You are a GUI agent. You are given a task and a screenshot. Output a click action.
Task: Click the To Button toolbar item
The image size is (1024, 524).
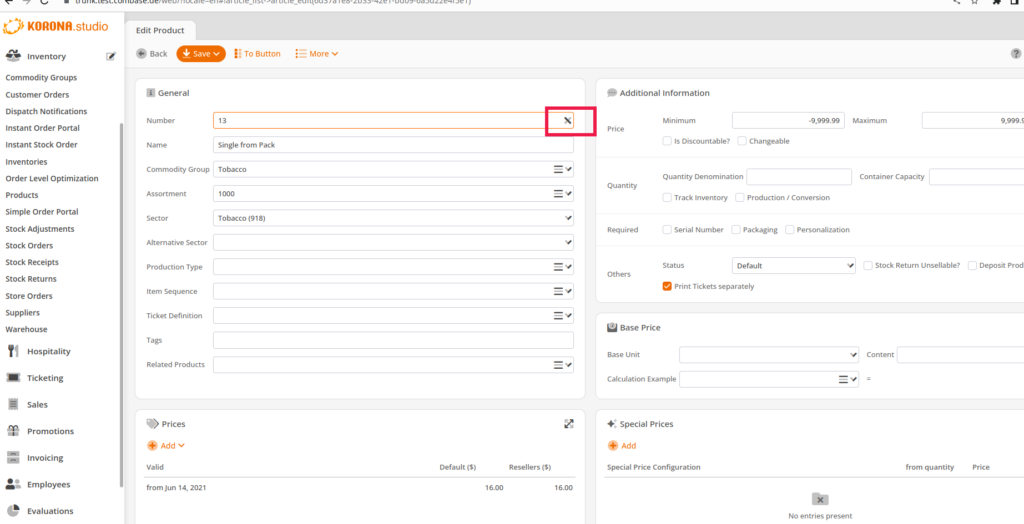[257, 54]
